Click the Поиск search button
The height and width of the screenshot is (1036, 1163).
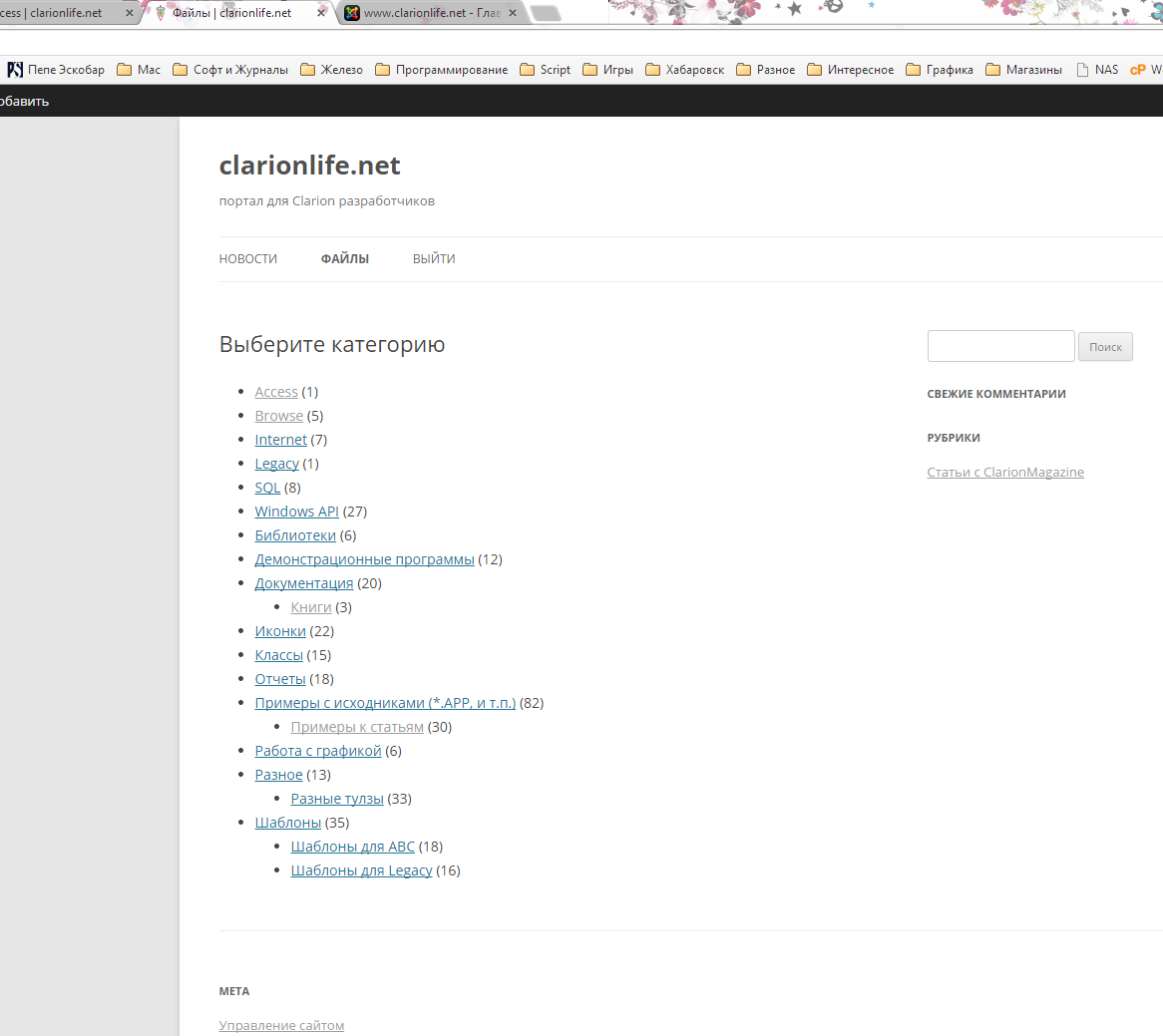point(1105,347)
